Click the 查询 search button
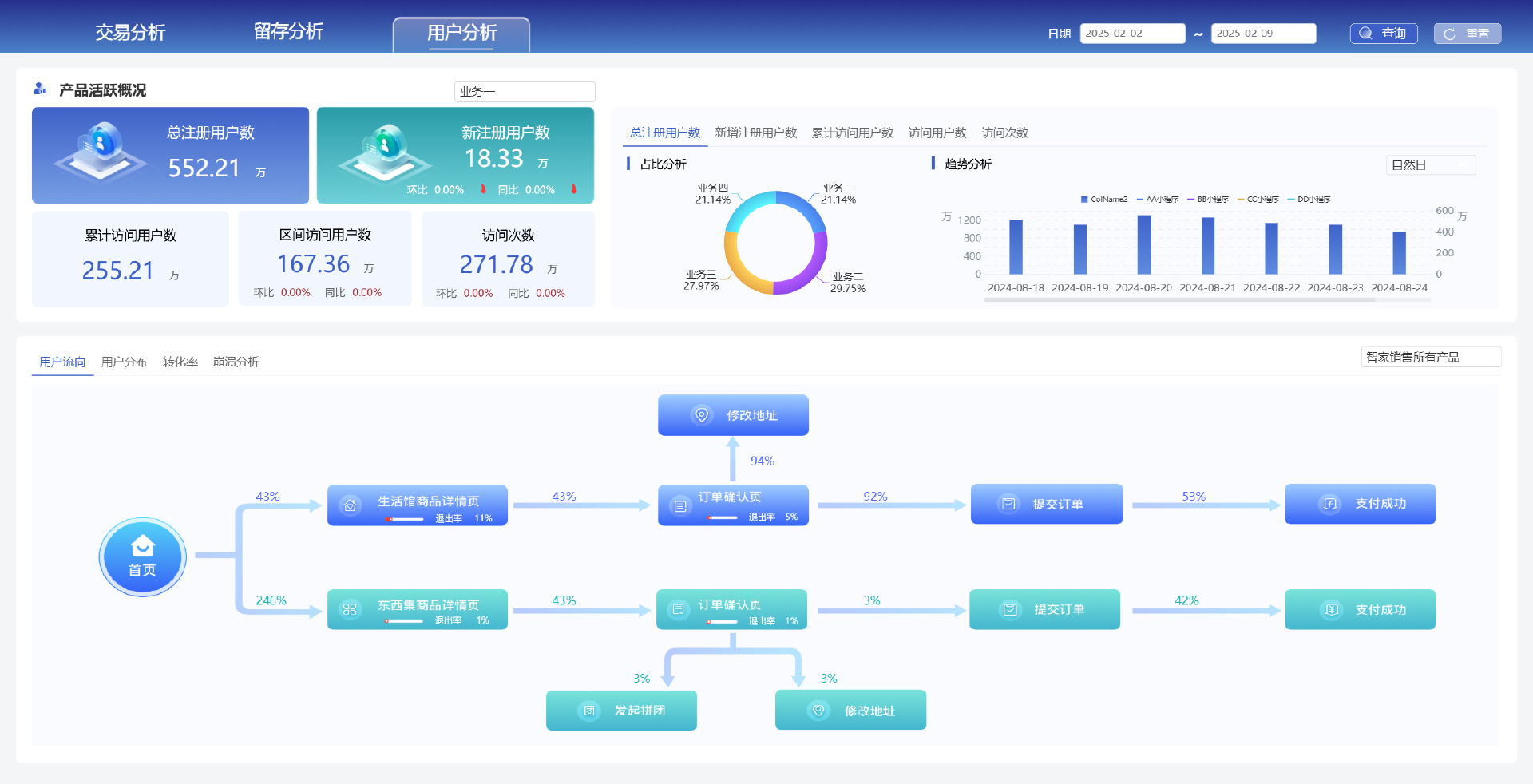The height and width of the screenshot is (784, 1533). click(x=1384, y=34)
